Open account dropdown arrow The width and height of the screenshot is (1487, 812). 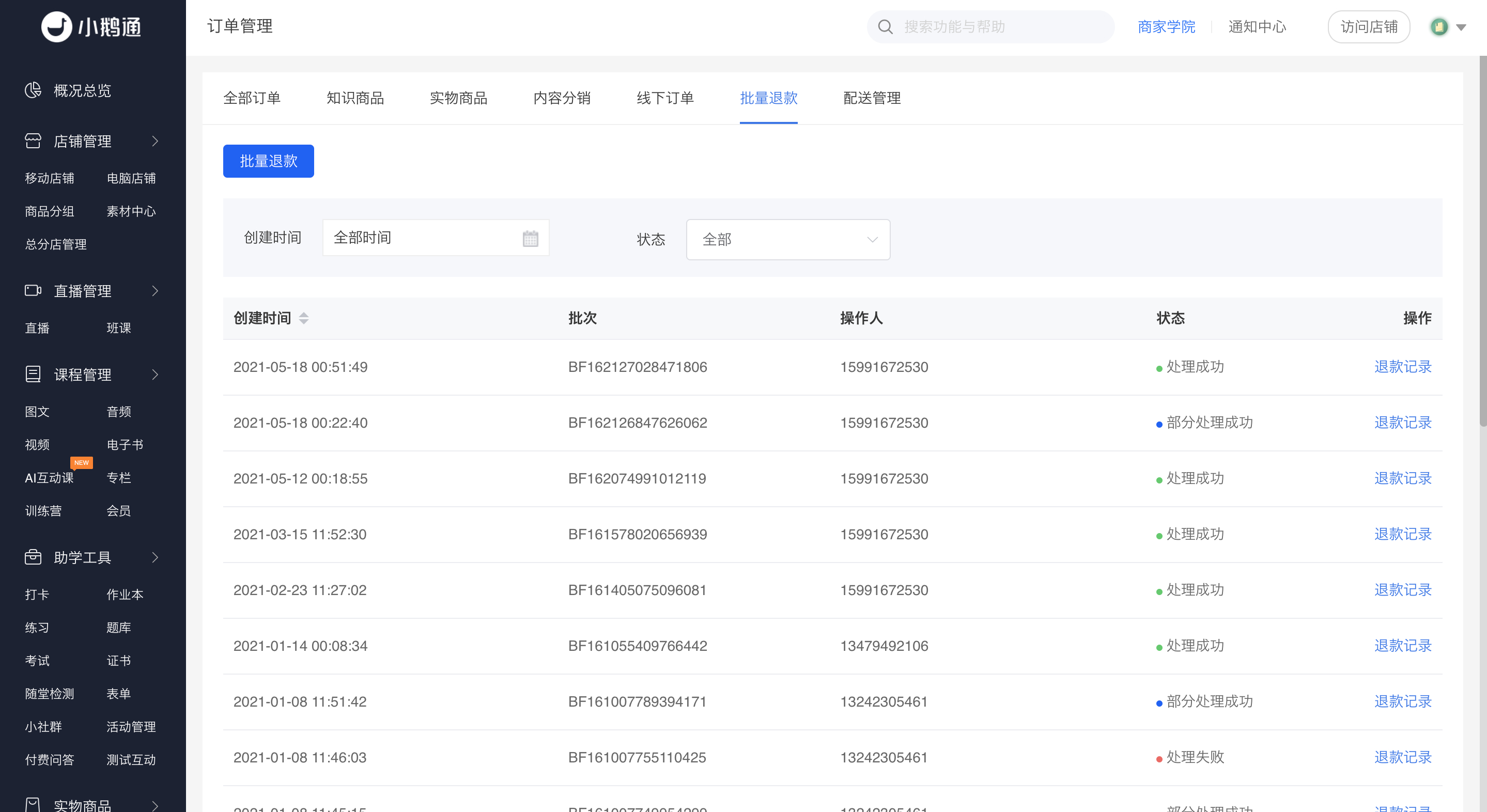[x=1462, y=27]
